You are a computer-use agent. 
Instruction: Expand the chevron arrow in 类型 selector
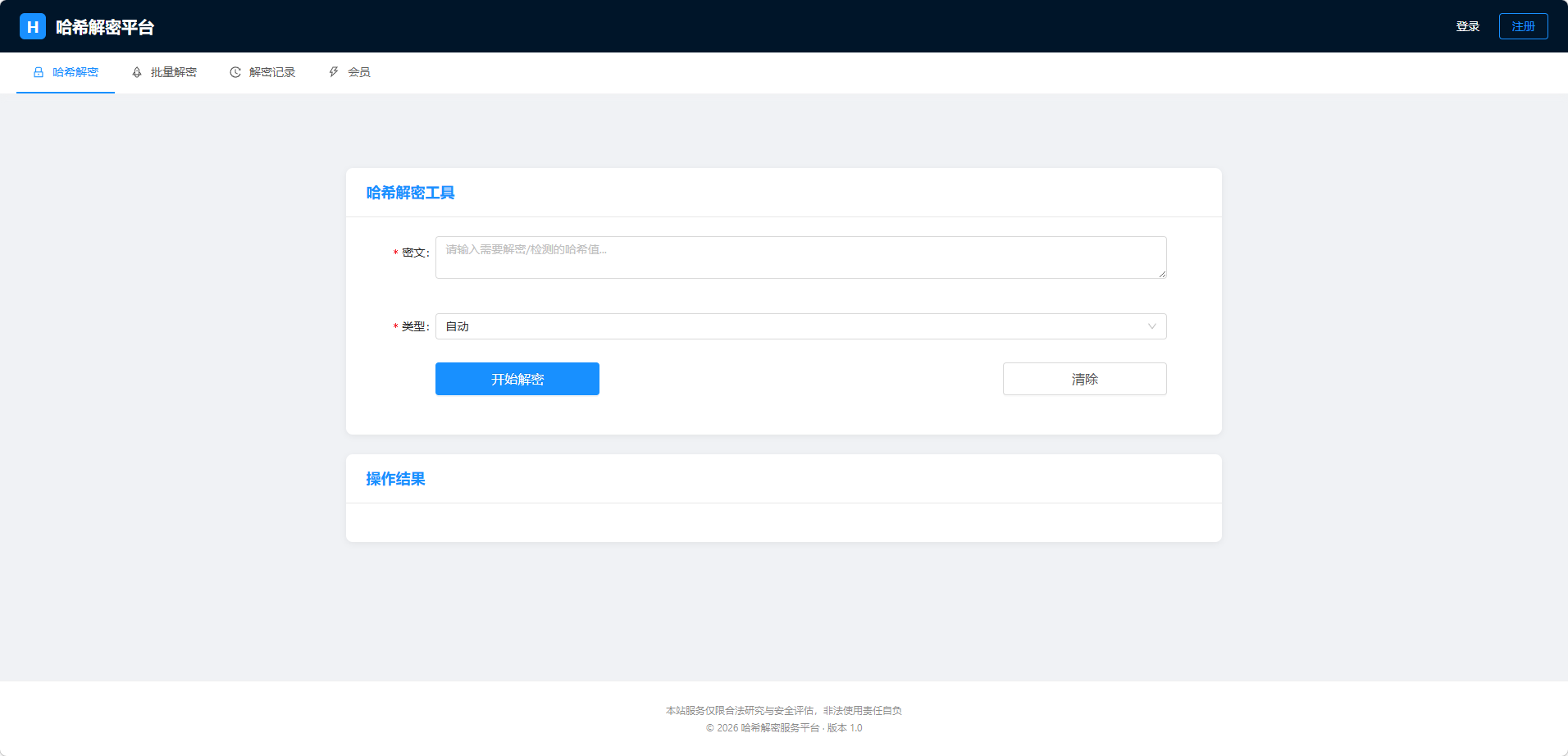click(1151, 326)
